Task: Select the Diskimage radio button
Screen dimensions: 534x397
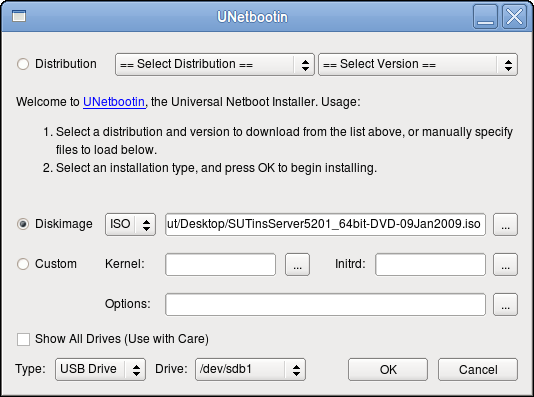Action: point(23,224)
